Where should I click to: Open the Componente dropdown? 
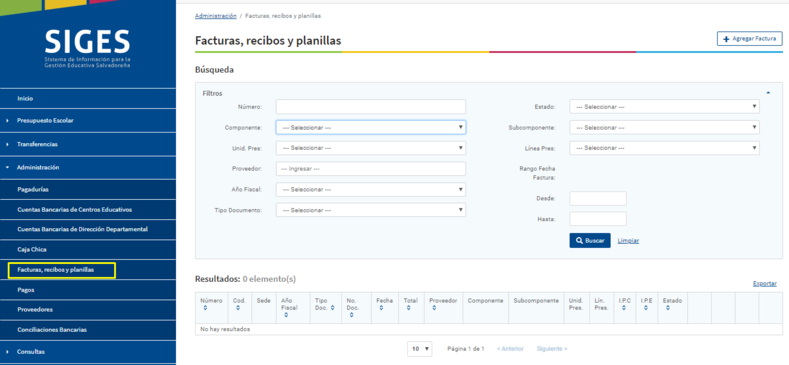pyautogui.click(x=371, y=127)
